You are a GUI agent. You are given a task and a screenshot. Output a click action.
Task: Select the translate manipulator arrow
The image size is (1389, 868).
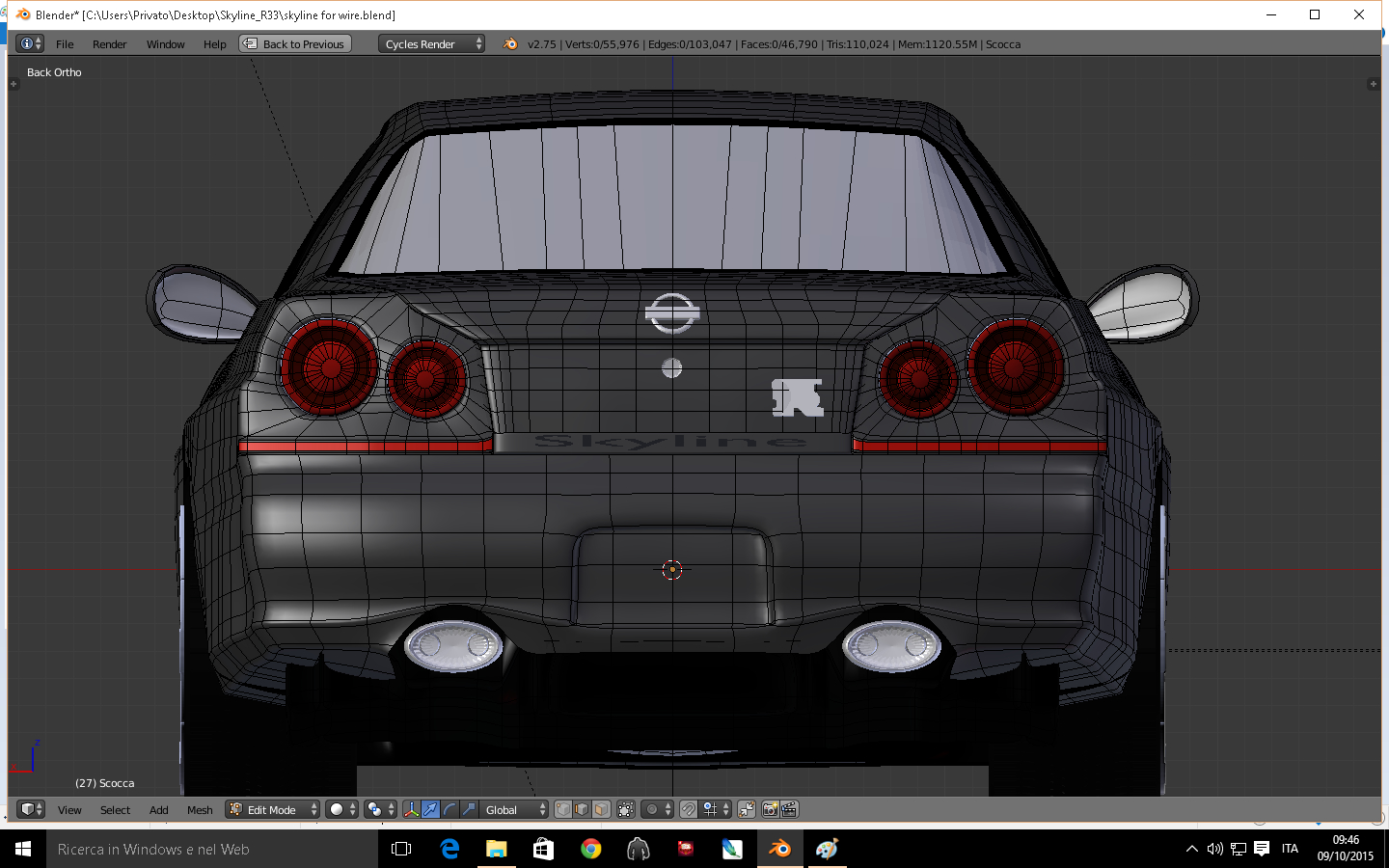click(430, 809)
